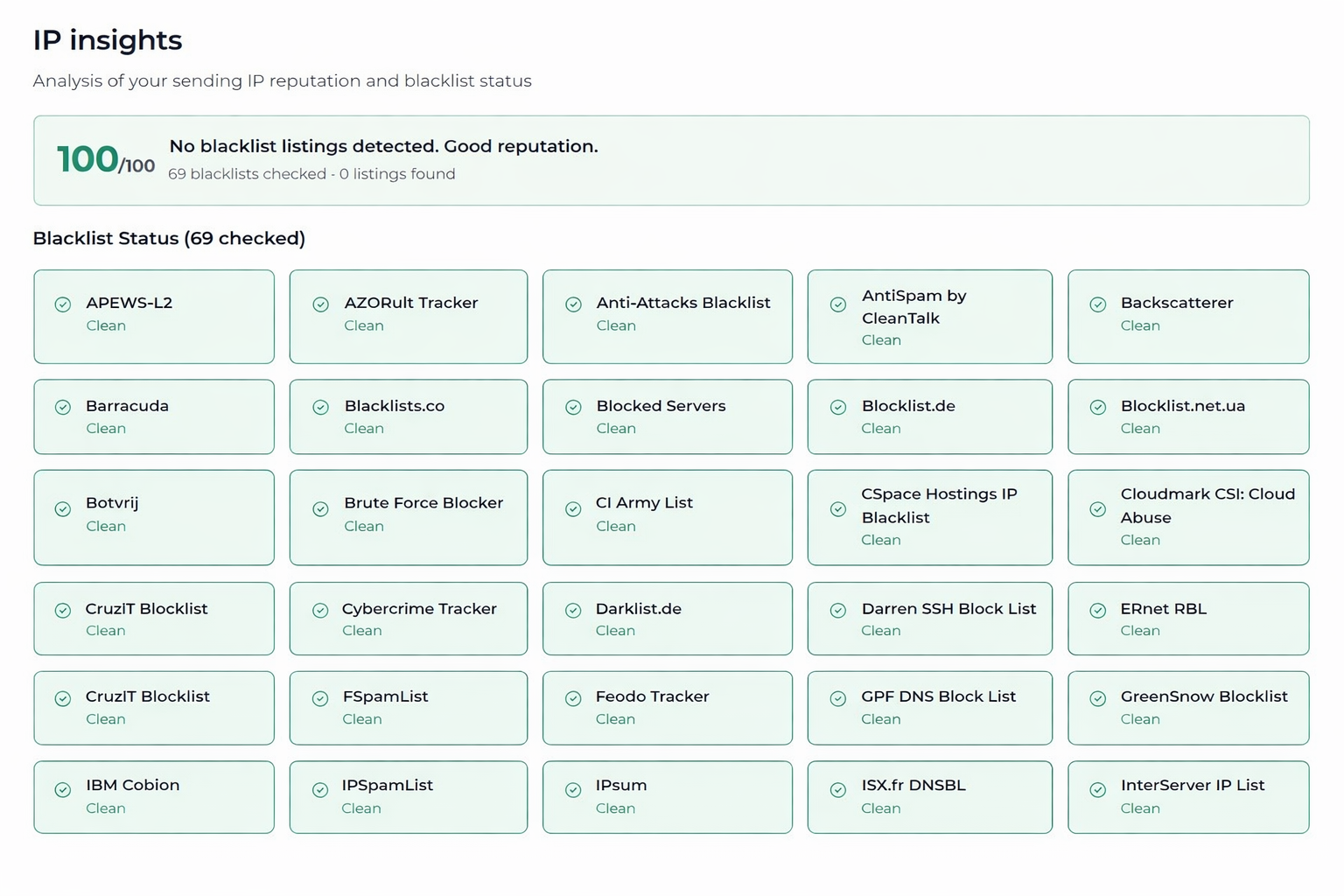Click Clean status under CI Army List
1344x896 pixels.
coord(616,527)
